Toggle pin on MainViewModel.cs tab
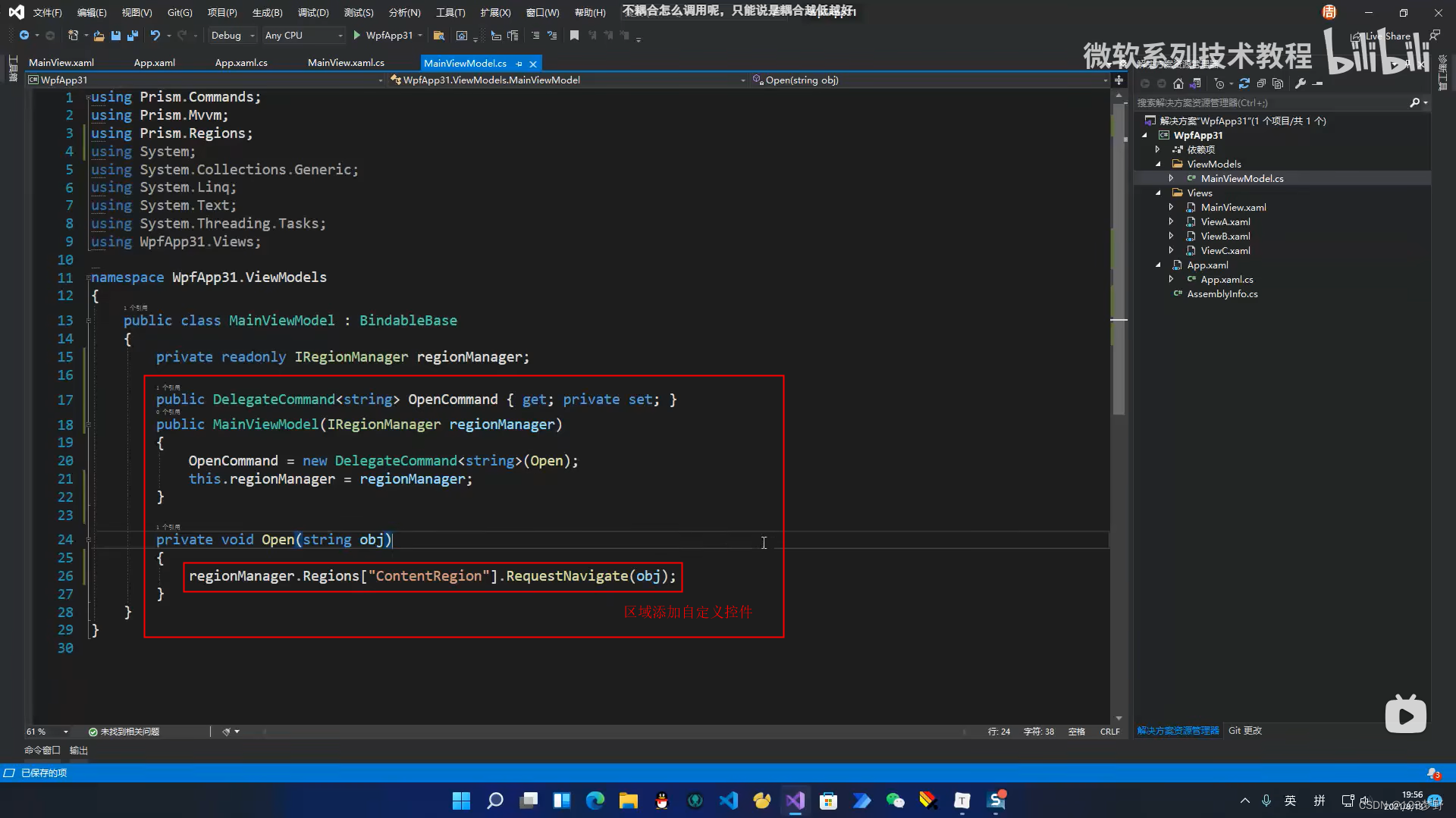The image size is (1456, 818). pos(519,64)
